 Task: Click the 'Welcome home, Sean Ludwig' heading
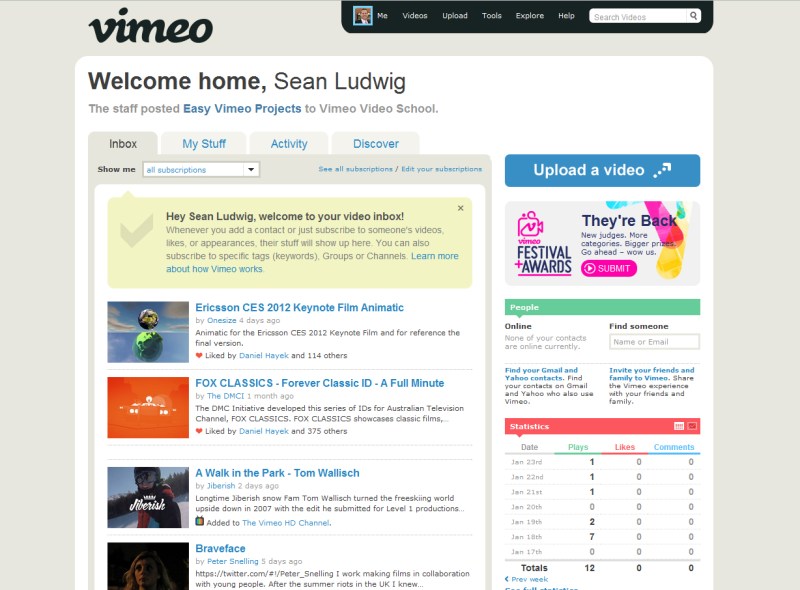pyautogui.click(x=247, y=81)
